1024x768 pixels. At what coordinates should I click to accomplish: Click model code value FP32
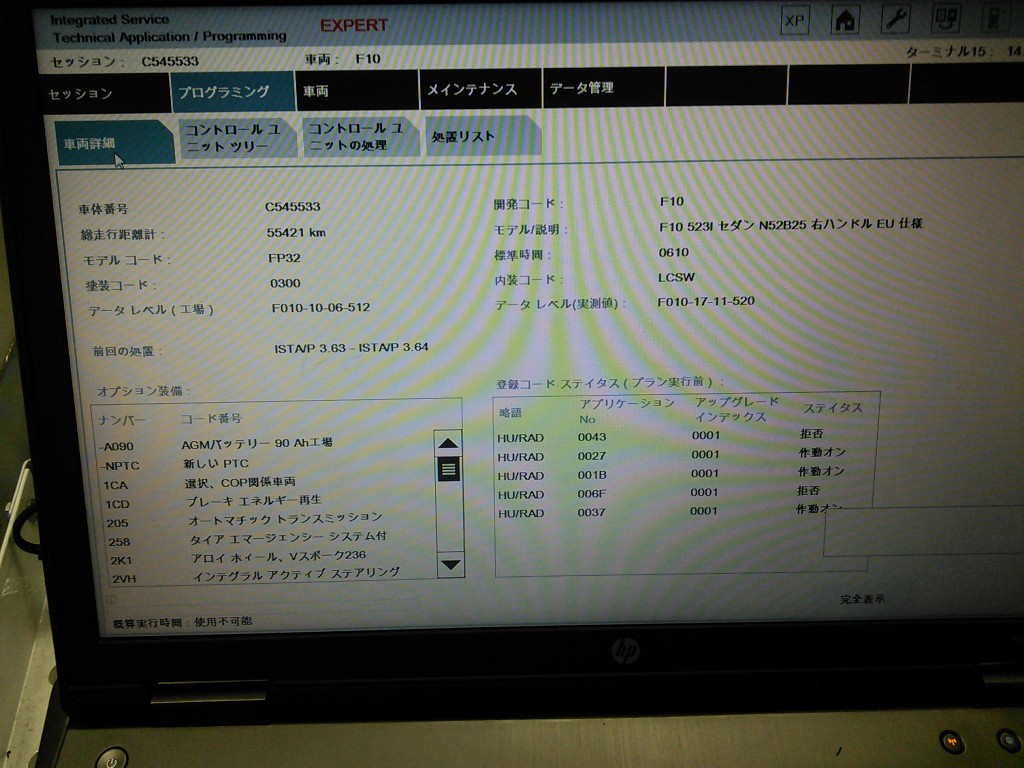point(284,257)
